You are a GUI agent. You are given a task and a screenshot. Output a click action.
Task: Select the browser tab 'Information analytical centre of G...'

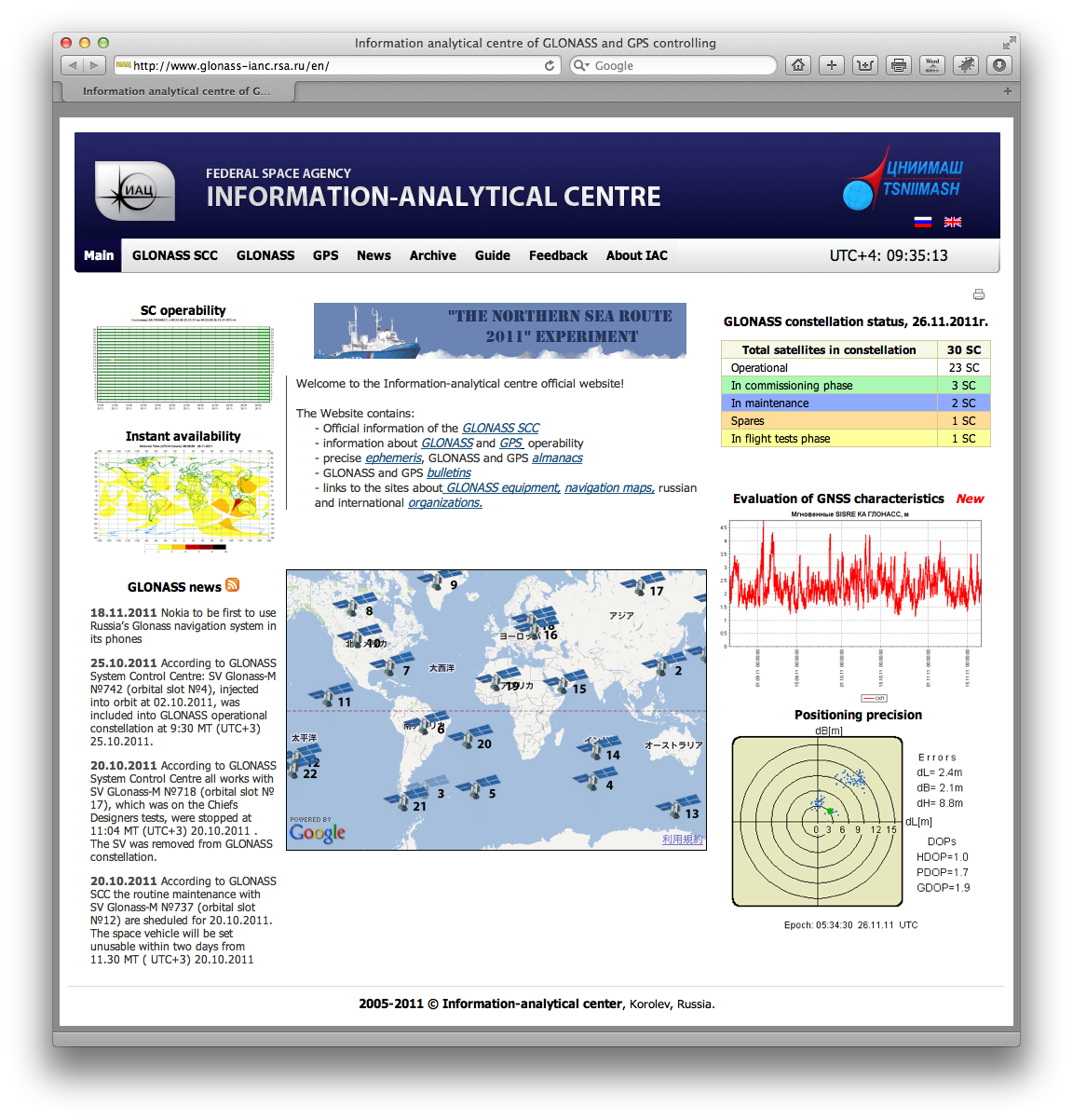coord(177,91)
